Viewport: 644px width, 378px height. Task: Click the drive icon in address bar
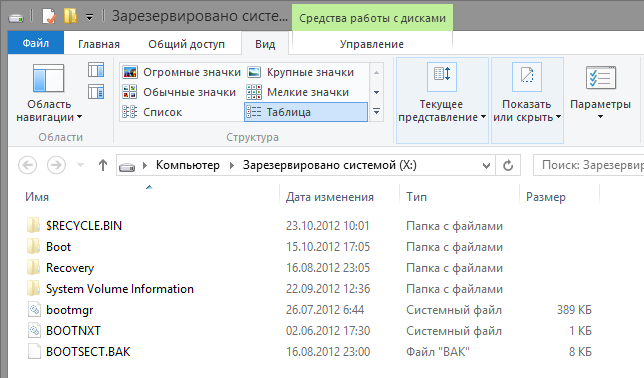tap(127, 166)
